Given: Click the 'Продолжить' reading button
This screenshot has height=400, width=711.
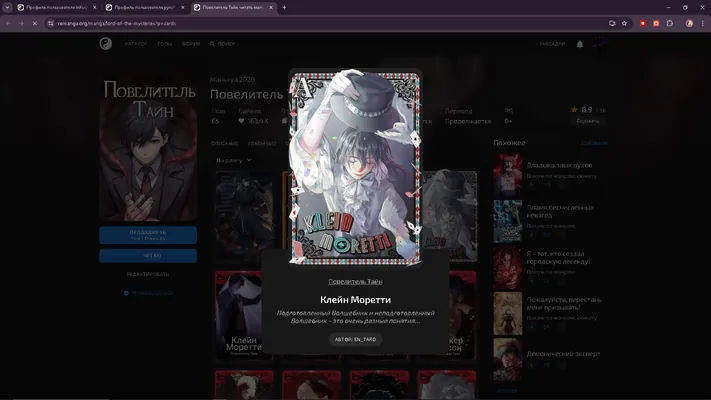Looking at the screenshot, I should pos(148,235).
